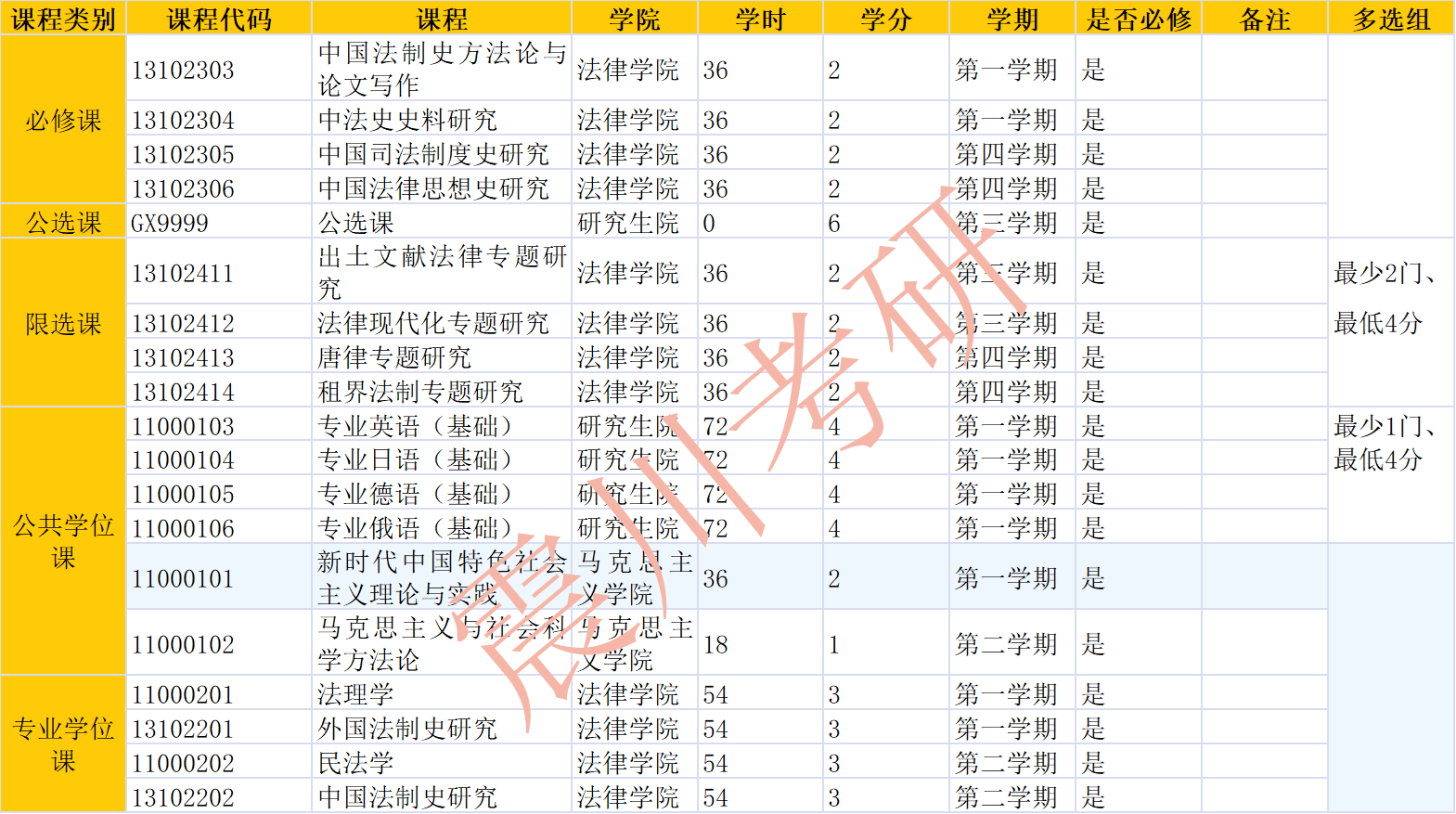Screen dimensions: 1456x814
Task: Click course code 13102201
Action: 183,729
